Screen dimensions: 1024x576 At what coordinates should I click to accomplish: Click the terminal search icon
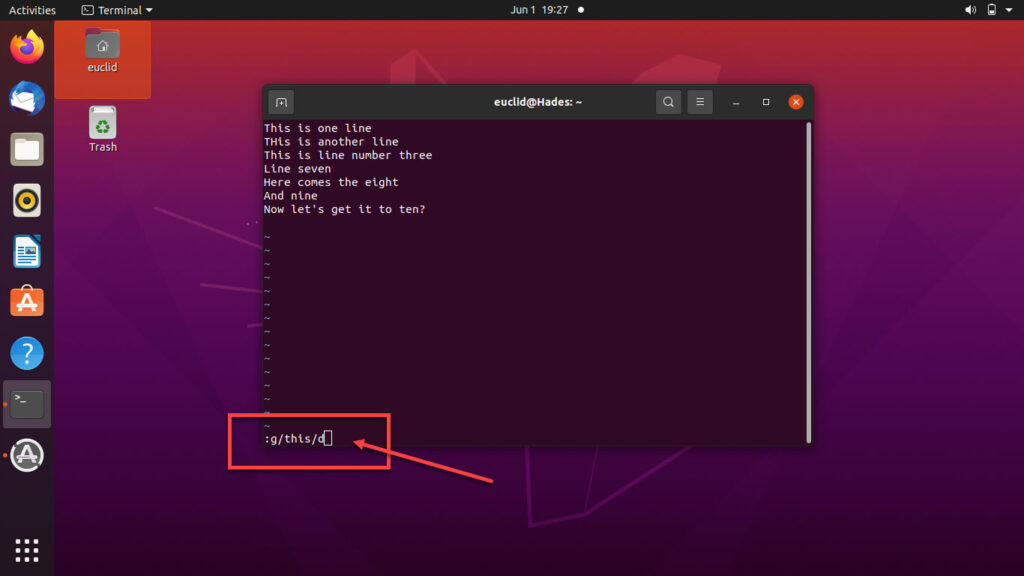point(668,102)
